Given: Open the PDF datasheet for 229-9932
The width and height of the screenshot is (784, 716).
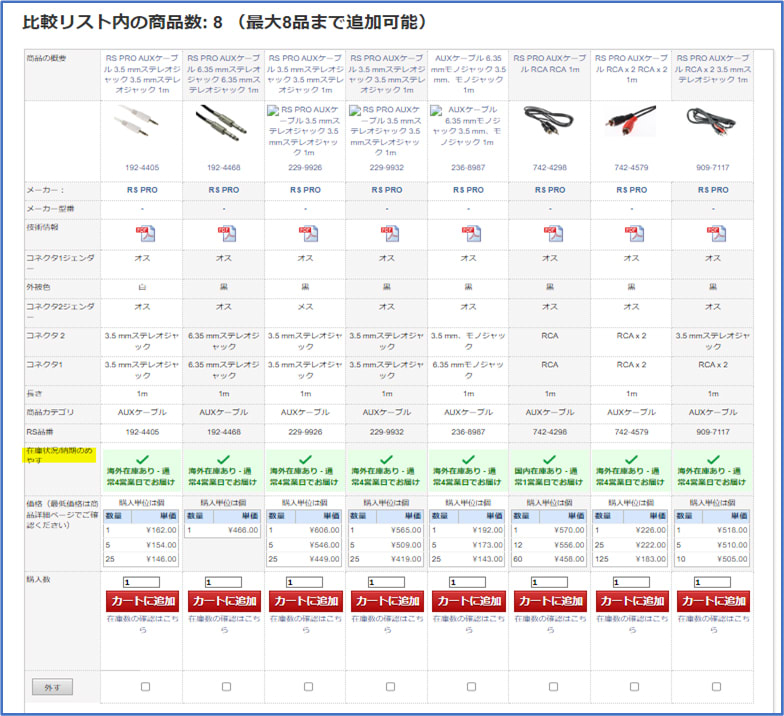Looking at the screenshot, I should 390,234.
